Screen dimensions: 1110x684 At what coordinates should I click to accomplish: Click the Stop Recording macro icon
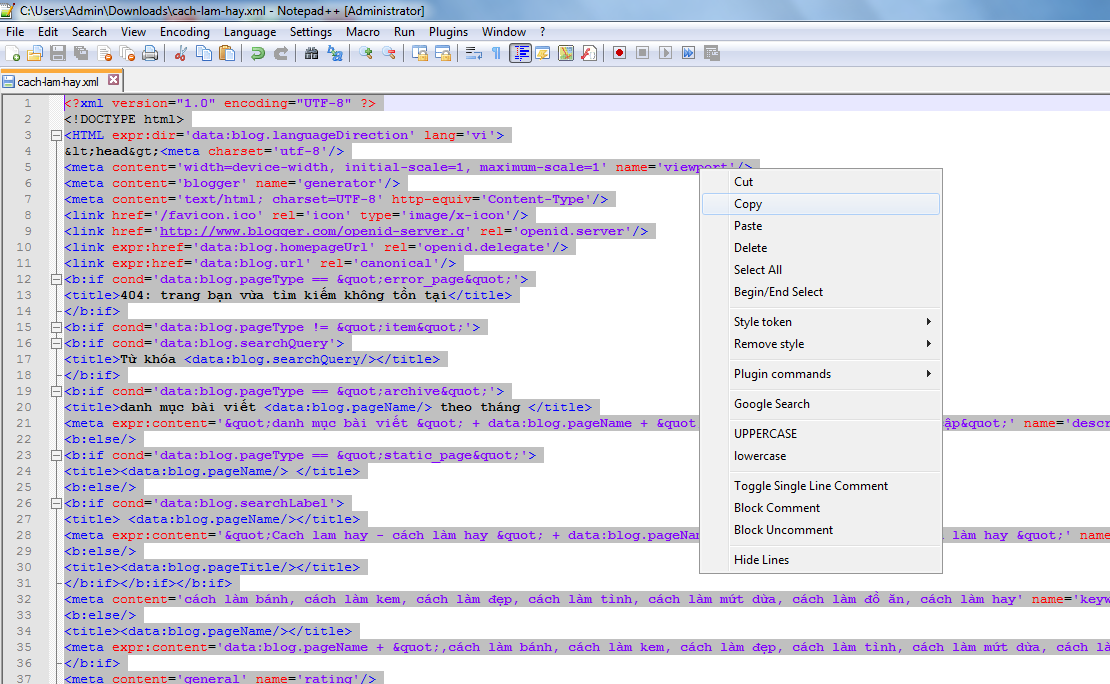coord(643,53)
